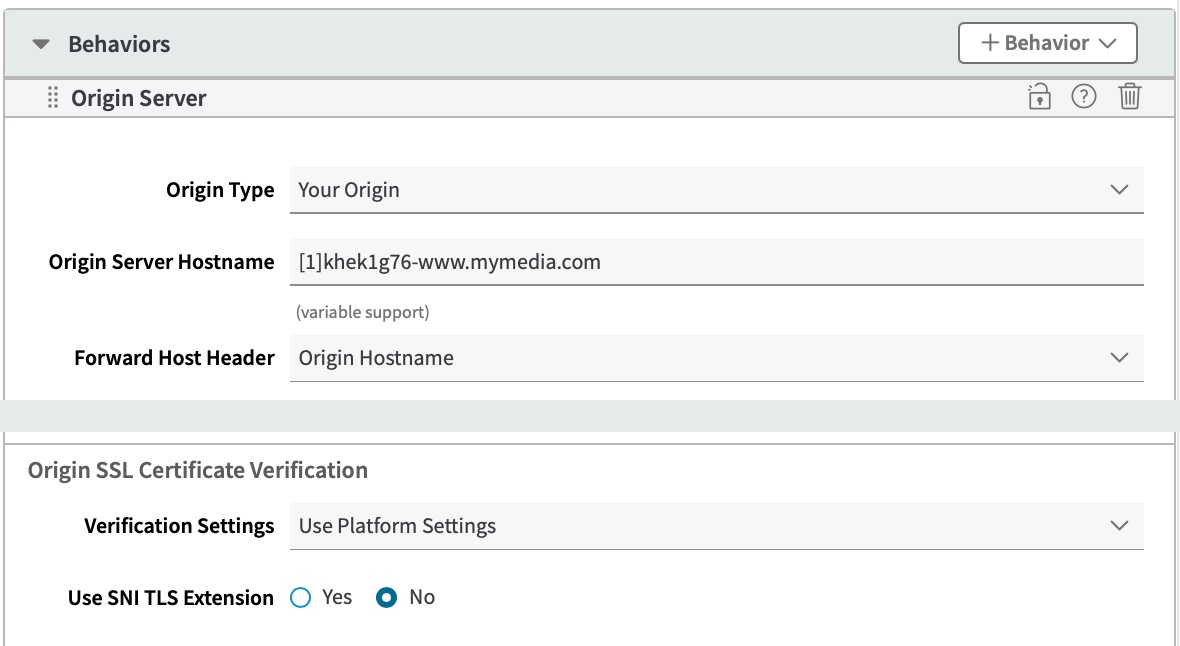Open help for the Origin Server behavior
Screen dimensions: 1180x646
[1084, 97]
